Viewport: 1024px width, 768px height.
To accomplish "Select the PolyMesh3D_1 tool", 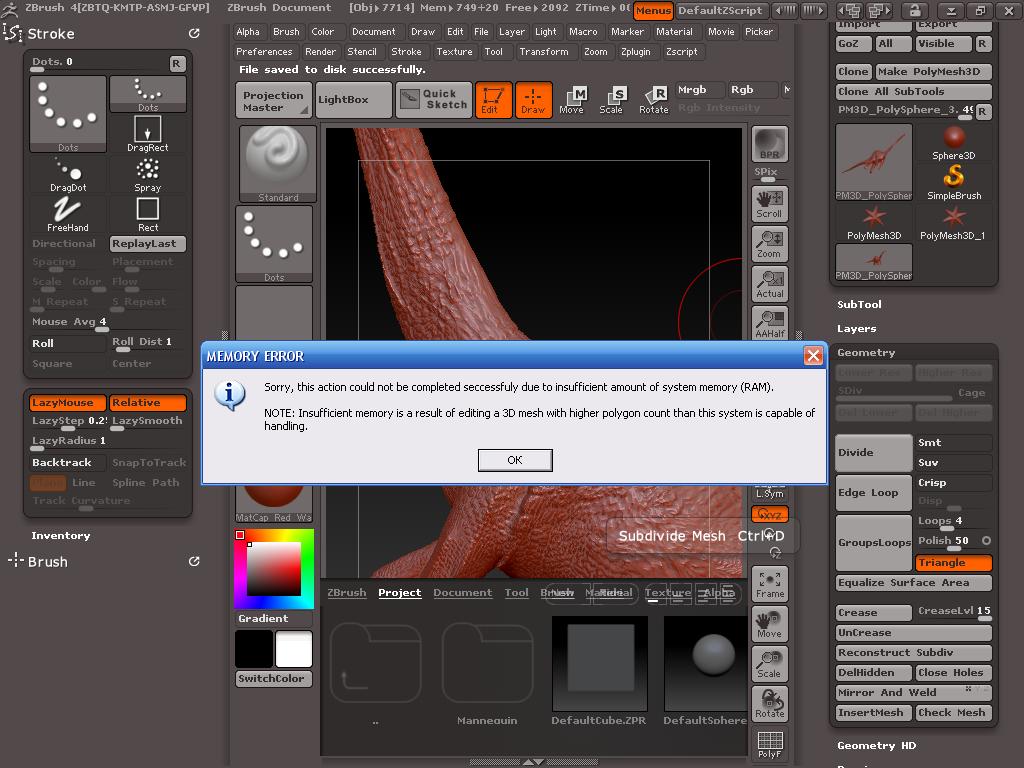I will tap(953, 223).
